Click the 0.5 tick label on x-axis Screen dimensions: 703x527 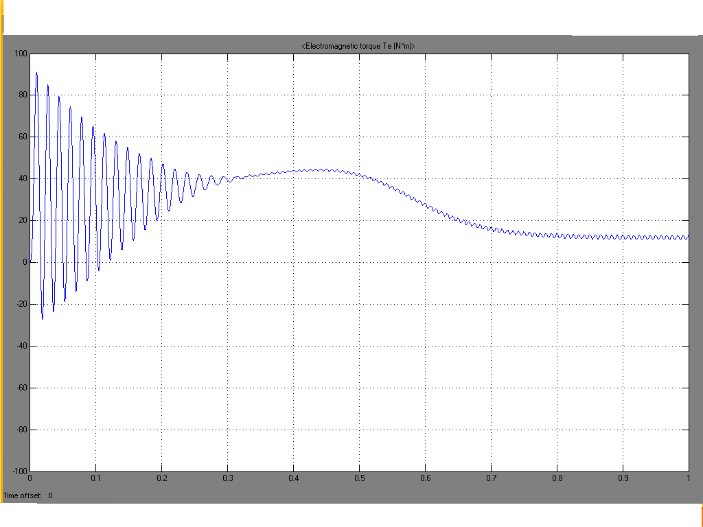pyautogui.click(x=359, y=479)
